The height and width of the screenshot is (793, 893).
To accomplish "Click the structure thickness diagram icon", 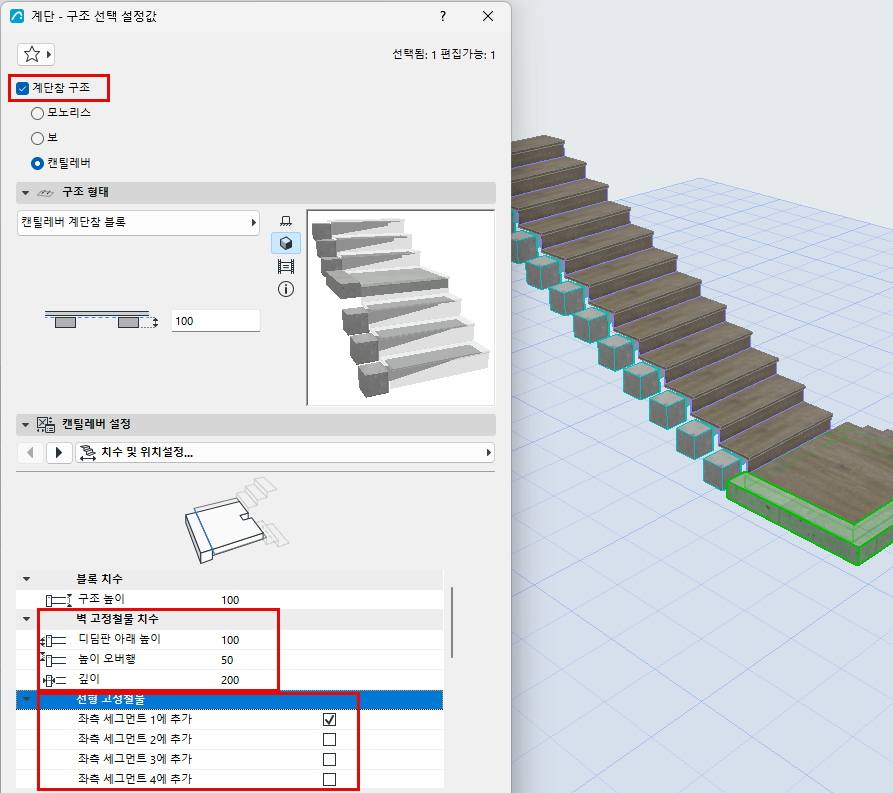I will point(101,321).
